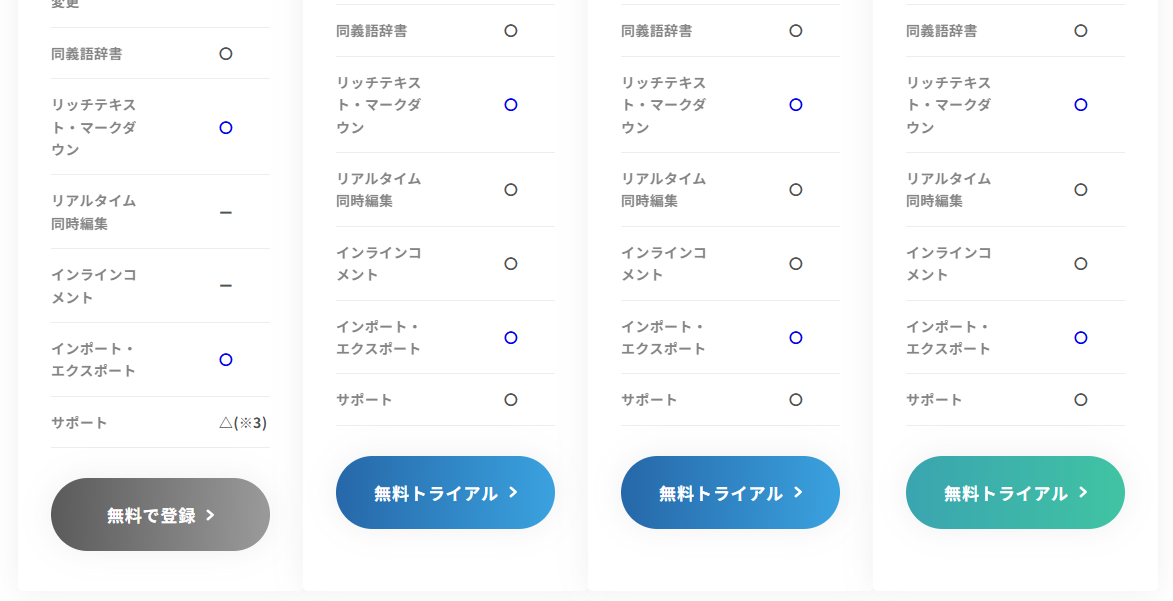Click the 同義語辞書 label in 無料で登録 plan
Viewport: 1173px width, 601px height.
87,53
